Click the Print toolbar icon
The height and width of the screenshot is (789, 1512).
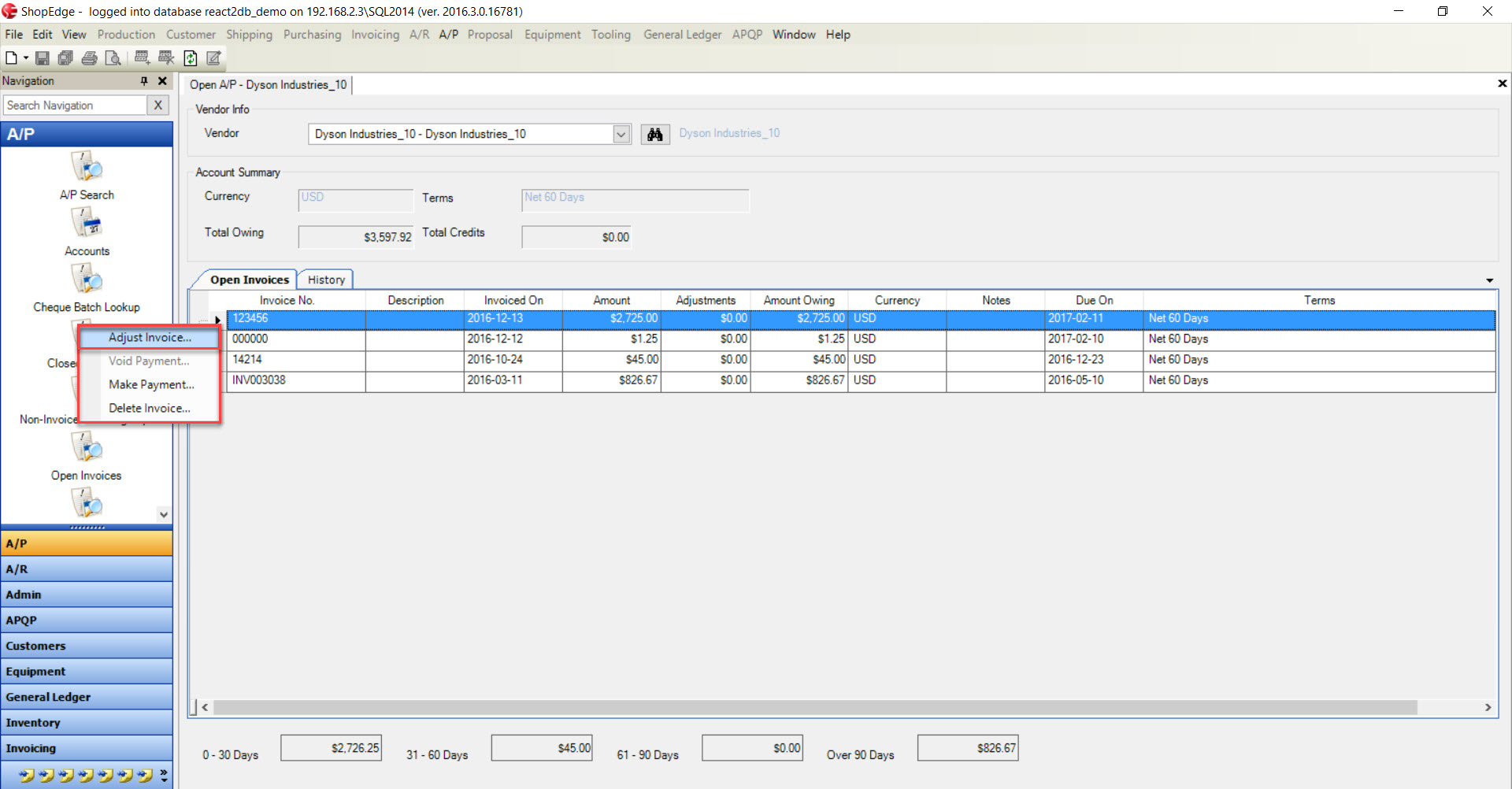(x=89, y=57)
